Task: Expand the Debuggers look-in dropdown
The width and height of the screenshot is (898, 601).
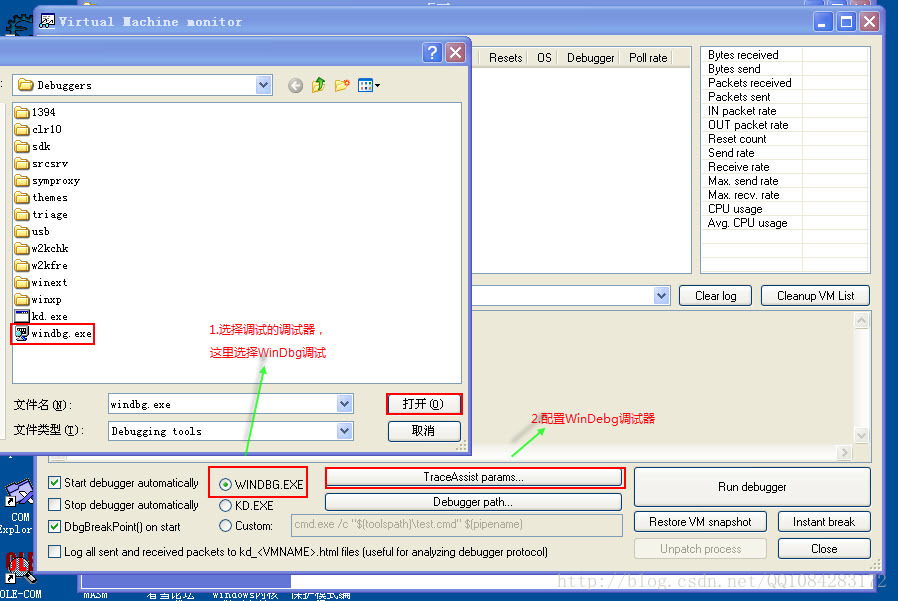Action: pyautogui.click(x=263, y=85)
